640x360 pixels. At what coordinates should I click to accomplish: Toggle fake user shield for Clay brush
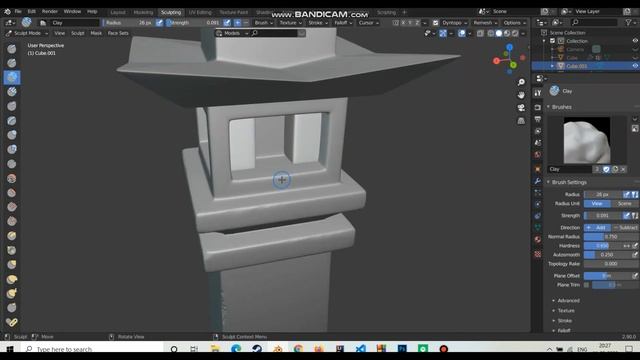pyautogui.click(x=606, y=169)
